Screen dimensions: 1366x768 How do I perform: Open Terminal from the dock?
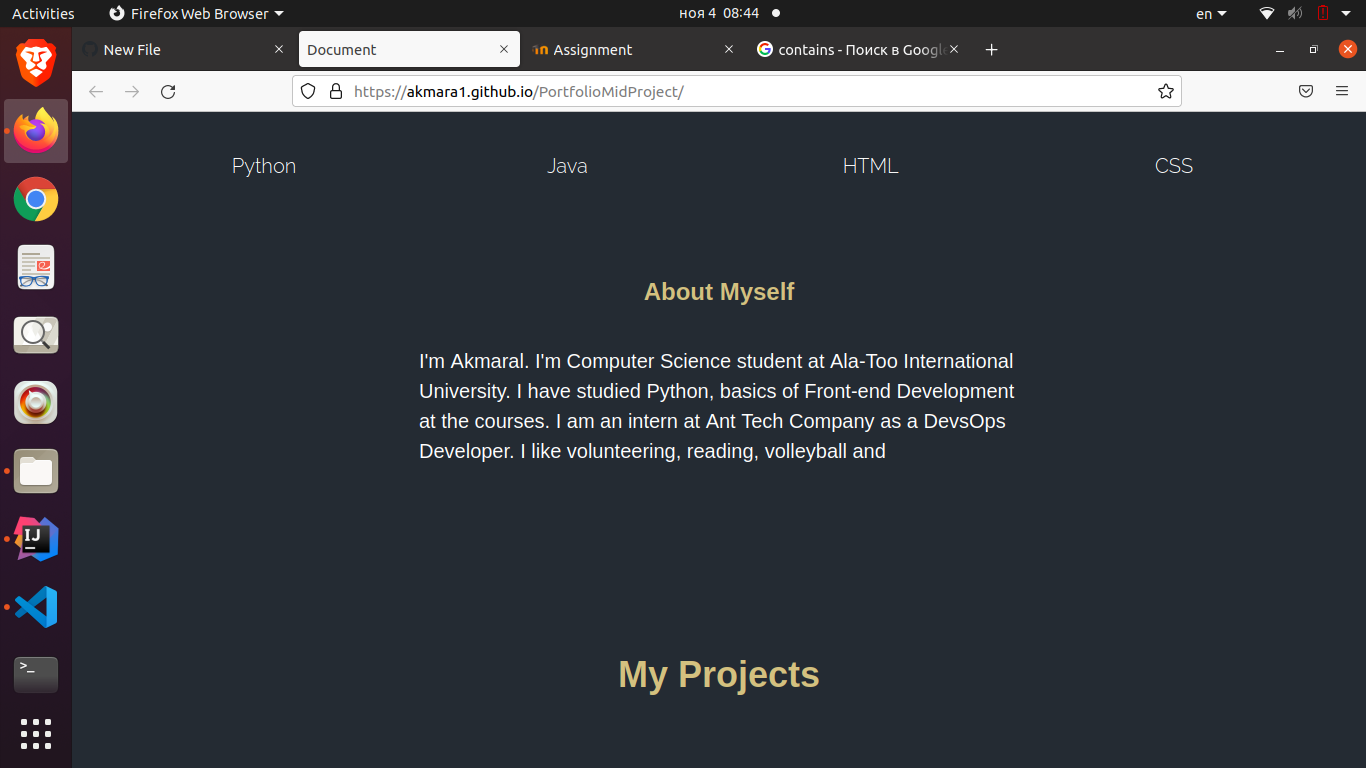point(36,675)
